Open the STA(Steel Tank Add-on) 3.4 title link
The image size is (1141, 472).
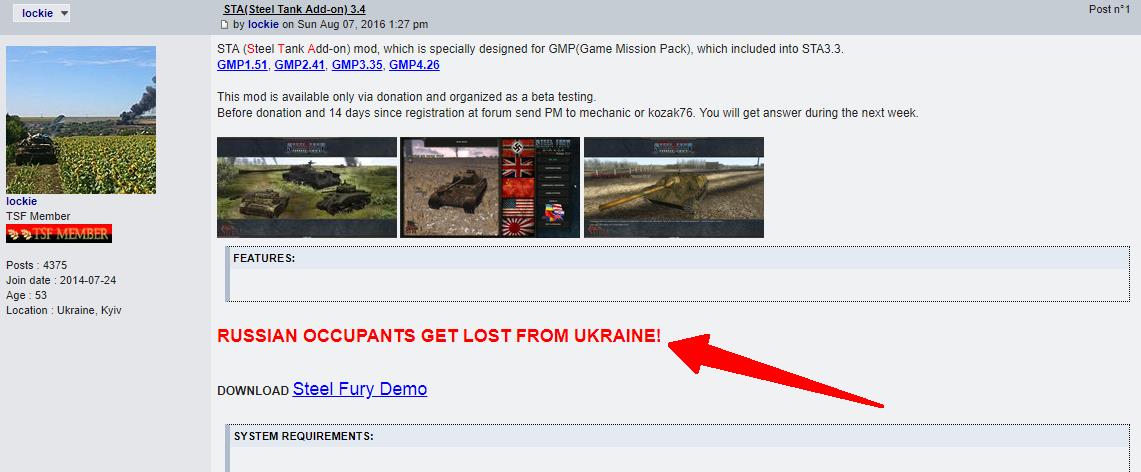click(295, 9)
